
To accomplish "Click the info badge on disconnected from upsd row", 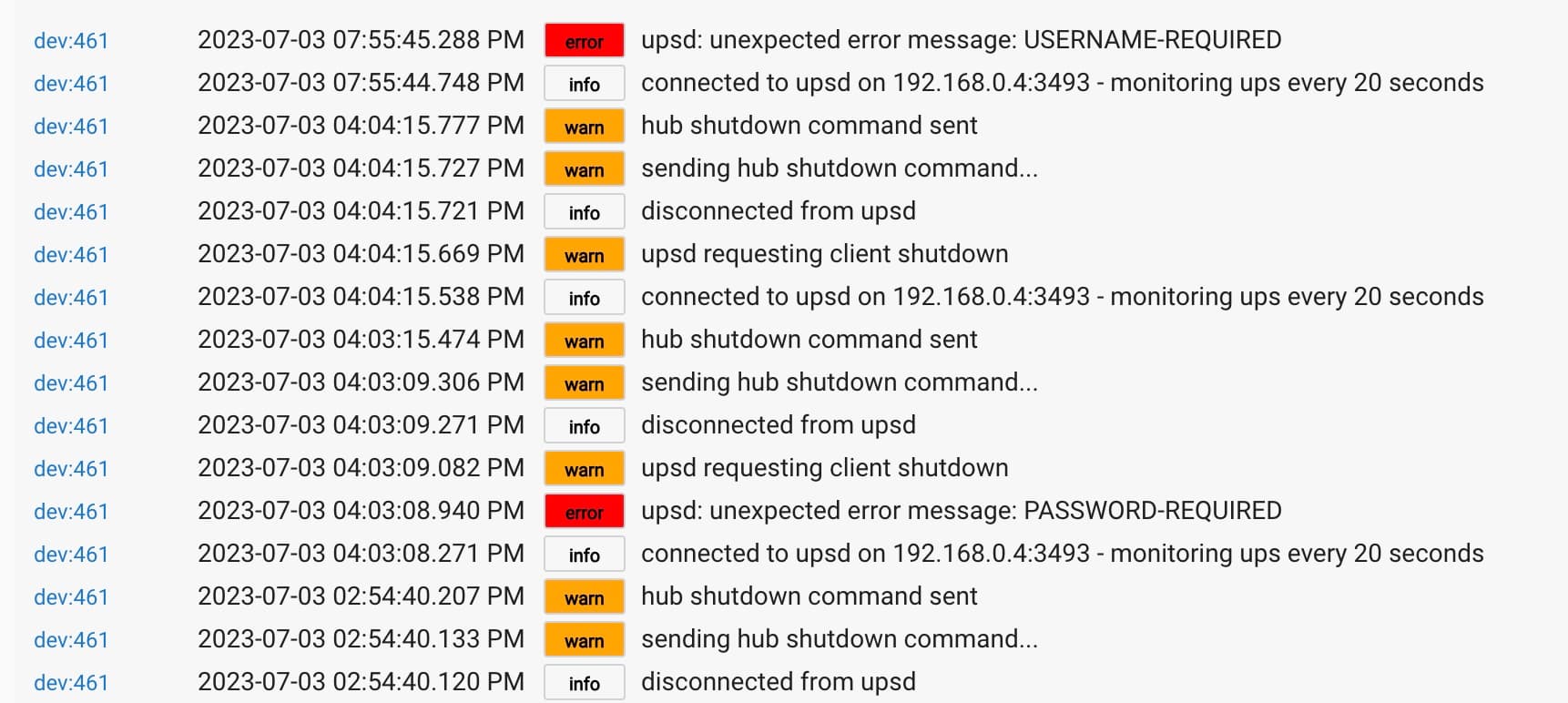I will click(x=583, y=212).
